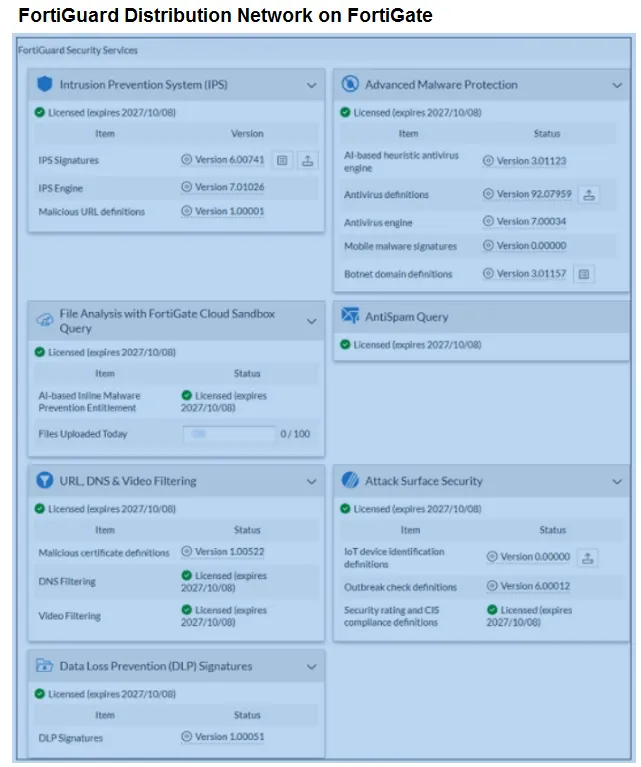Select the Malicious URL definitions label

click(92, 212)
